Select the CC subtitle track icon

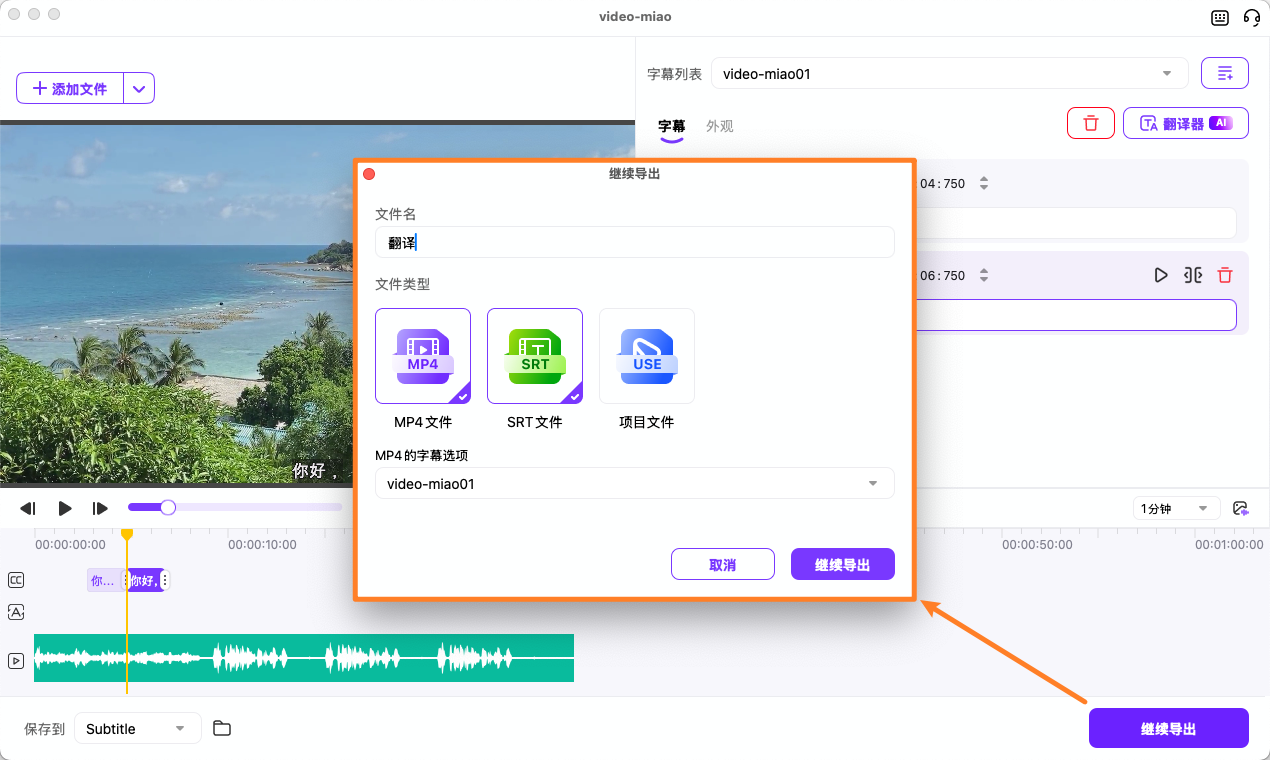point(15,580)
